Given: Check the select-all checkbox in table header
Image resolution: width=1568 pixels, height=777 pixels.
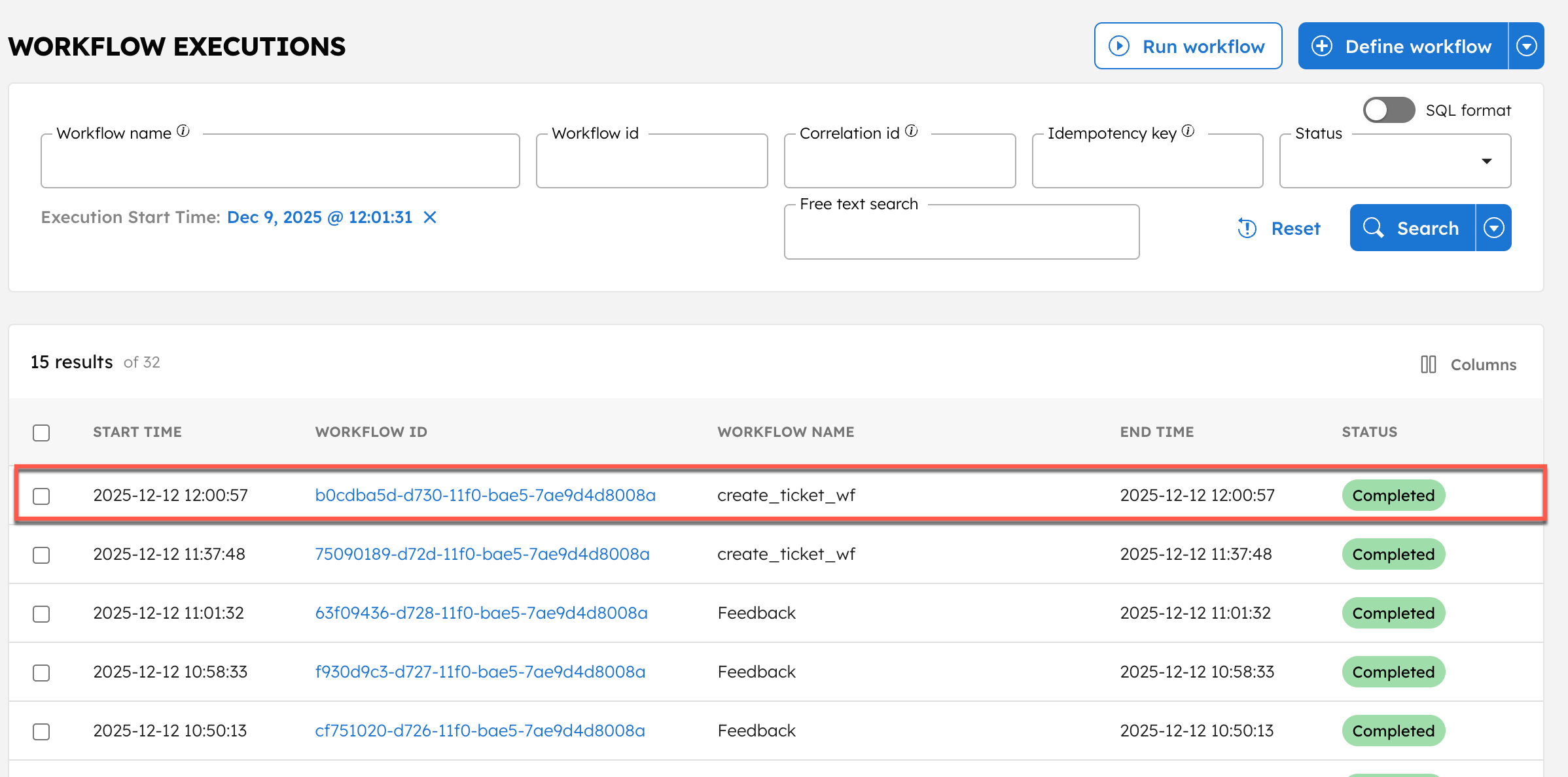Looking at the screenshot, I should point(41,432).
